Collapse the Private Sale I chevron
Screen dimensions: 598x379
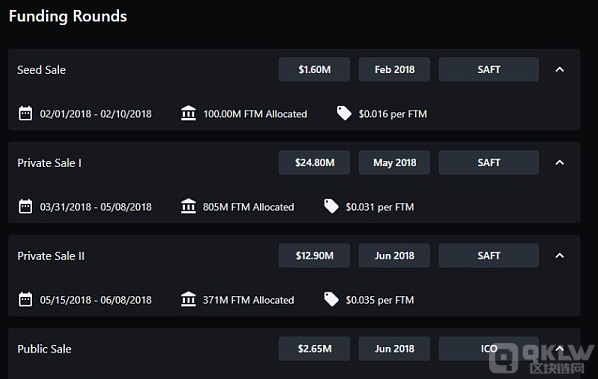pyautogui.click(x=559, y=162)
